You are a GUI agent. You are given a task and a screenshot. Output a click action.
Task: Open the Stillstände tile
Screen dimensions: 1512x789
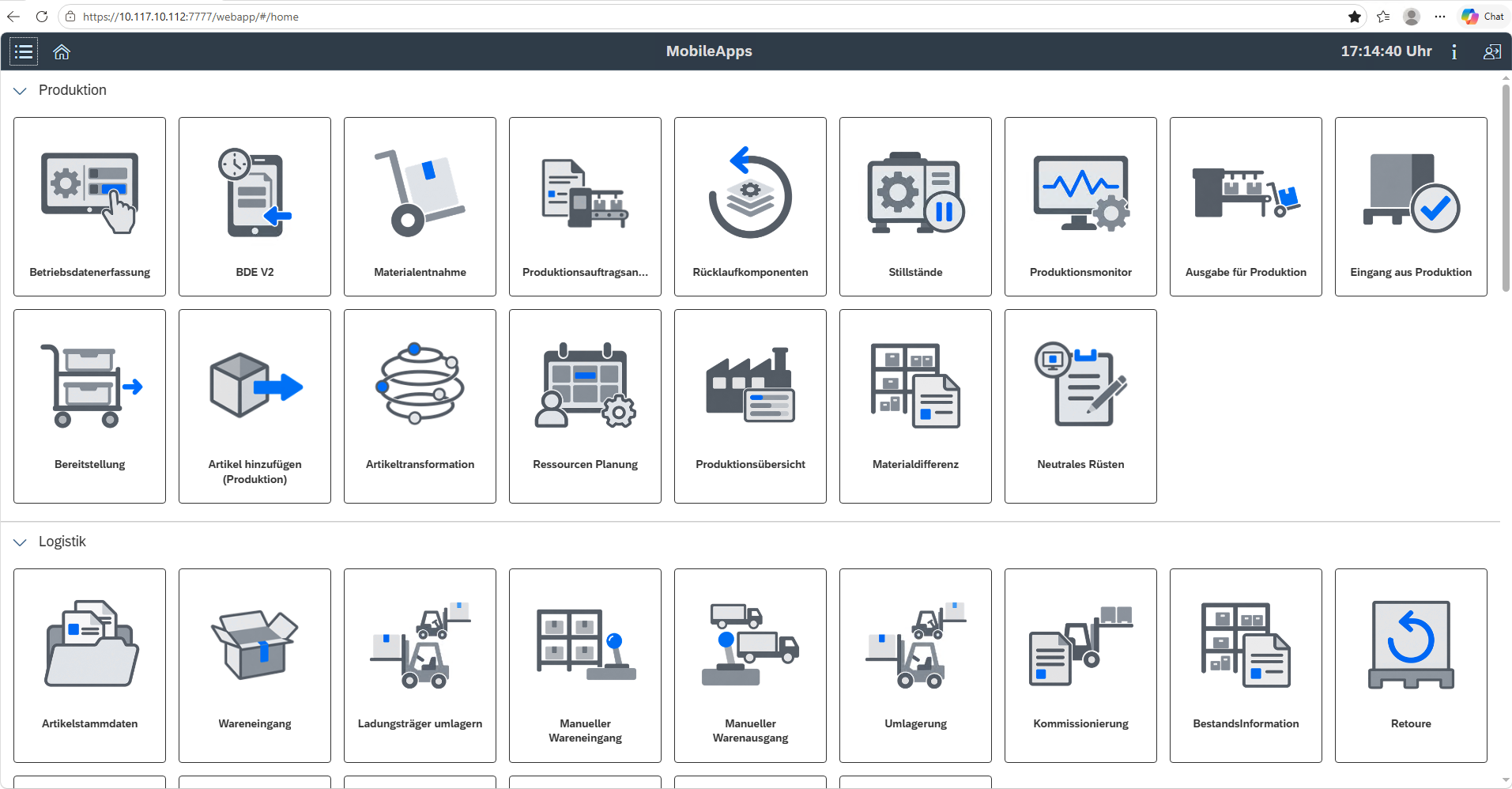coord(915,206)
